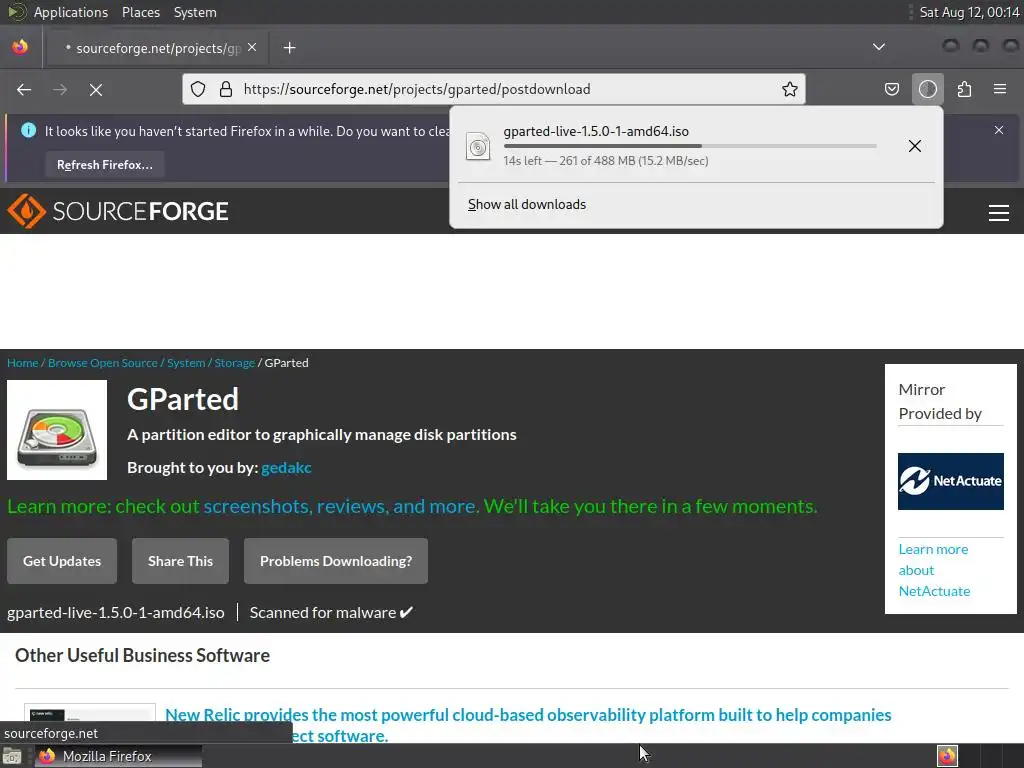1024x768 pixels.
Task: Open the System menu
Action: [x=195, y=12]
